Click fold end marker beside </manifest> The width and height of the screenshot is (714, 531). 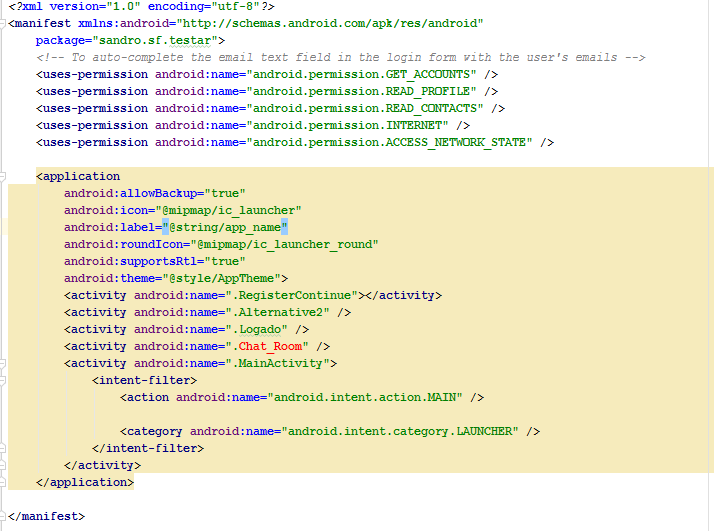pos(2,516)
